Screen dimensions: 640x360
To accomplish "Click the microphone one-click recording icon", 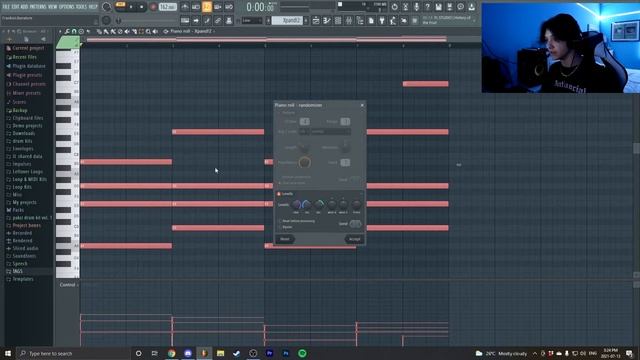I will (x=416, y=7).
